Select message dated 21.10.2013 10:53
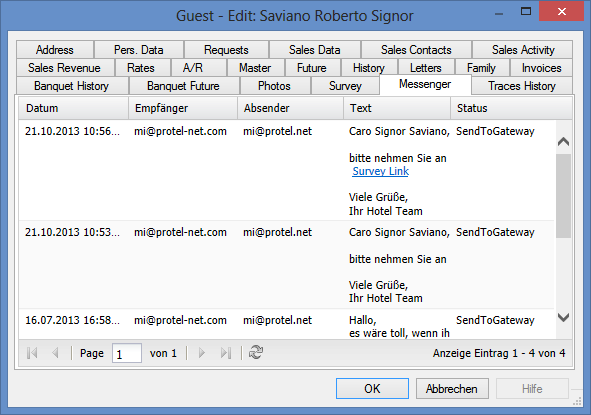 click(287, 265)
